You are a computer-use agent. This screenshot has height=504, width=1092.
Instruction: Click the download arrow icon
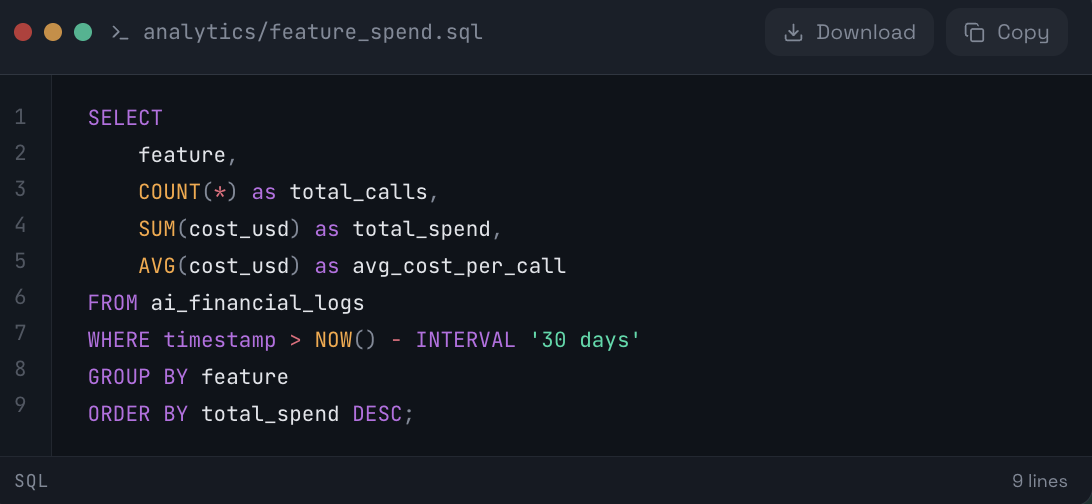pyautogui.click(x=793, y=32)
